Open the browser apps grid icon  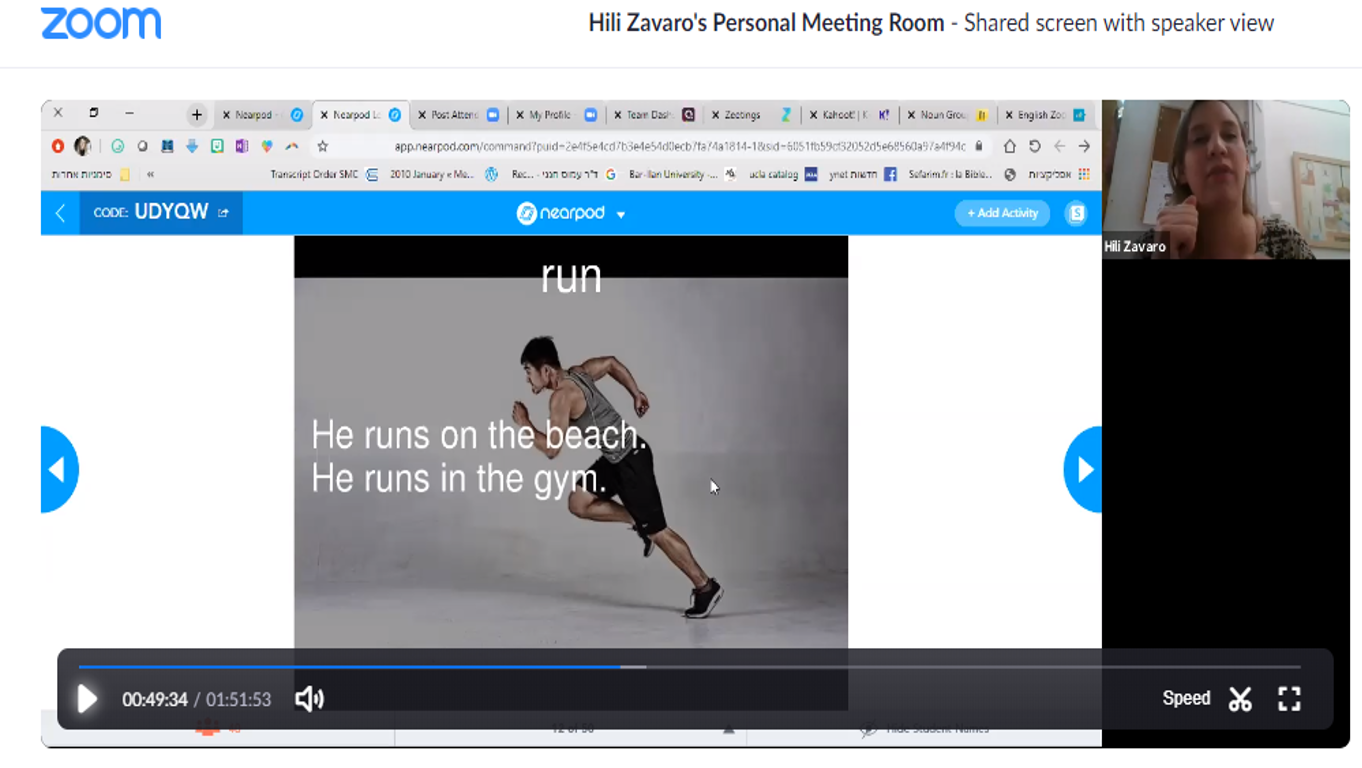pos(1083,173)
